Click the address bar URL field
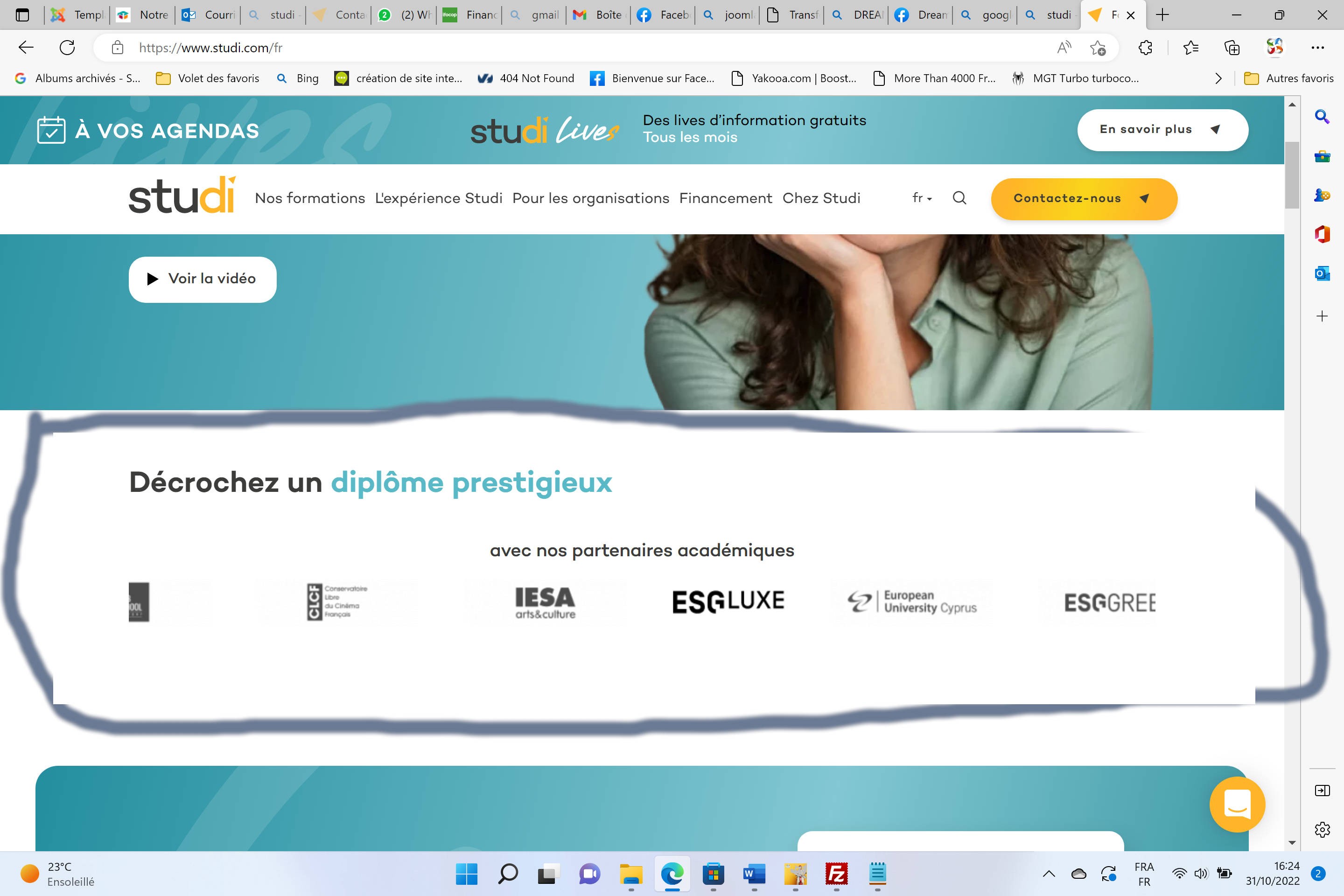This screenshot has width=1344, height=896. pyautogui.click(x=514, y=48)
